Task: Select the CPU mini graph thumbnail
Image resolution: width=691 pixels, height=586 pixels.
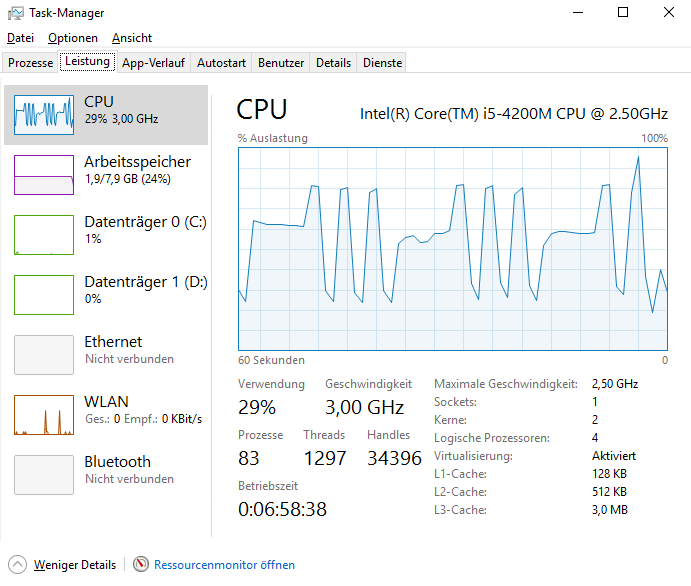Action: tap(44, 115)
